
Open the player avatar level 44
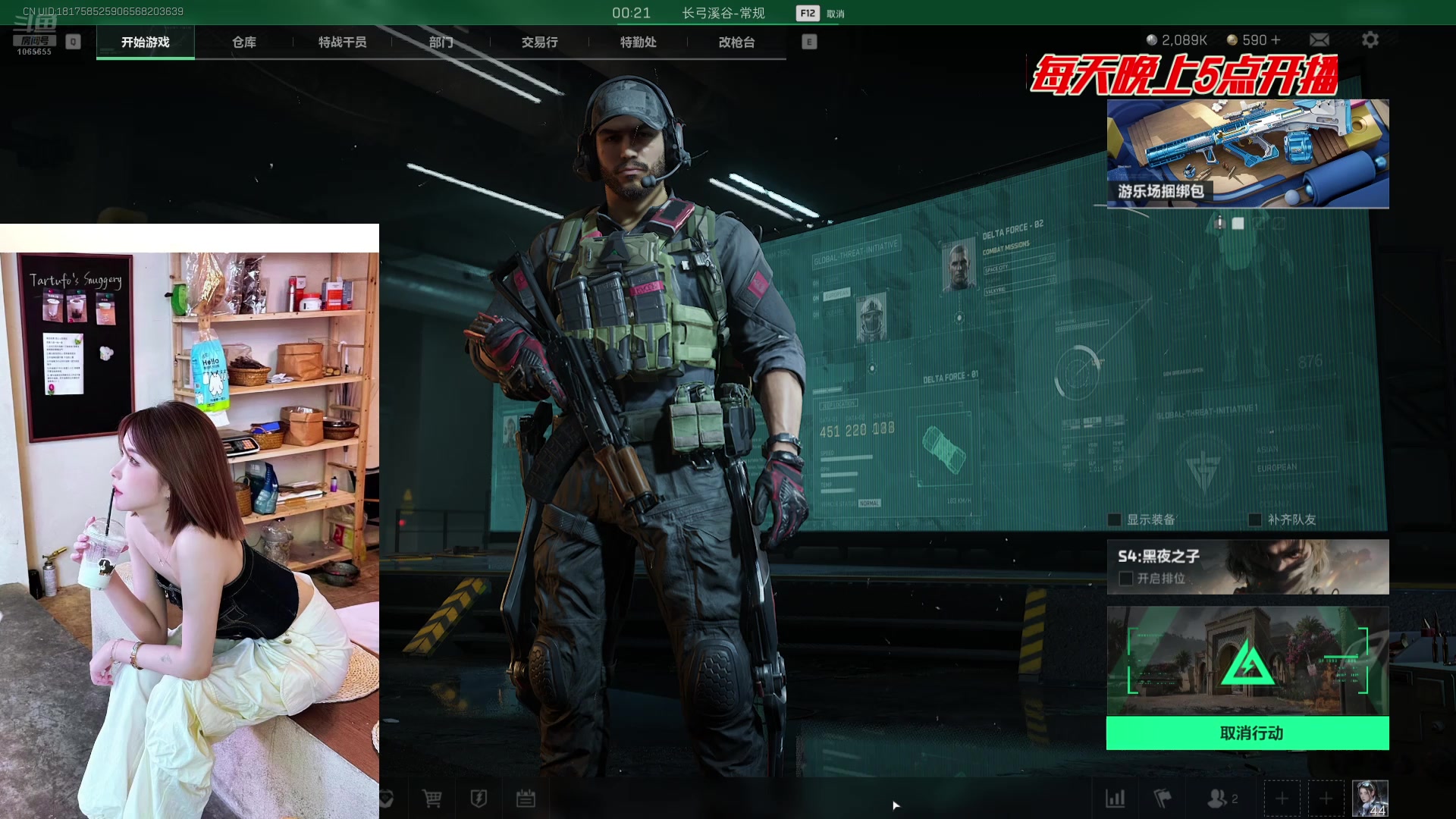point(1370,799)
